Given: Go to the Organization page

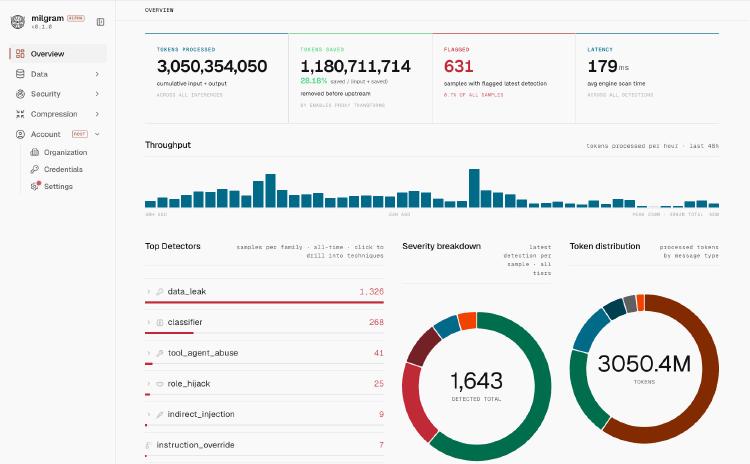Looking at the screenshot, I should pyautogui.click(x=66, y=152).
